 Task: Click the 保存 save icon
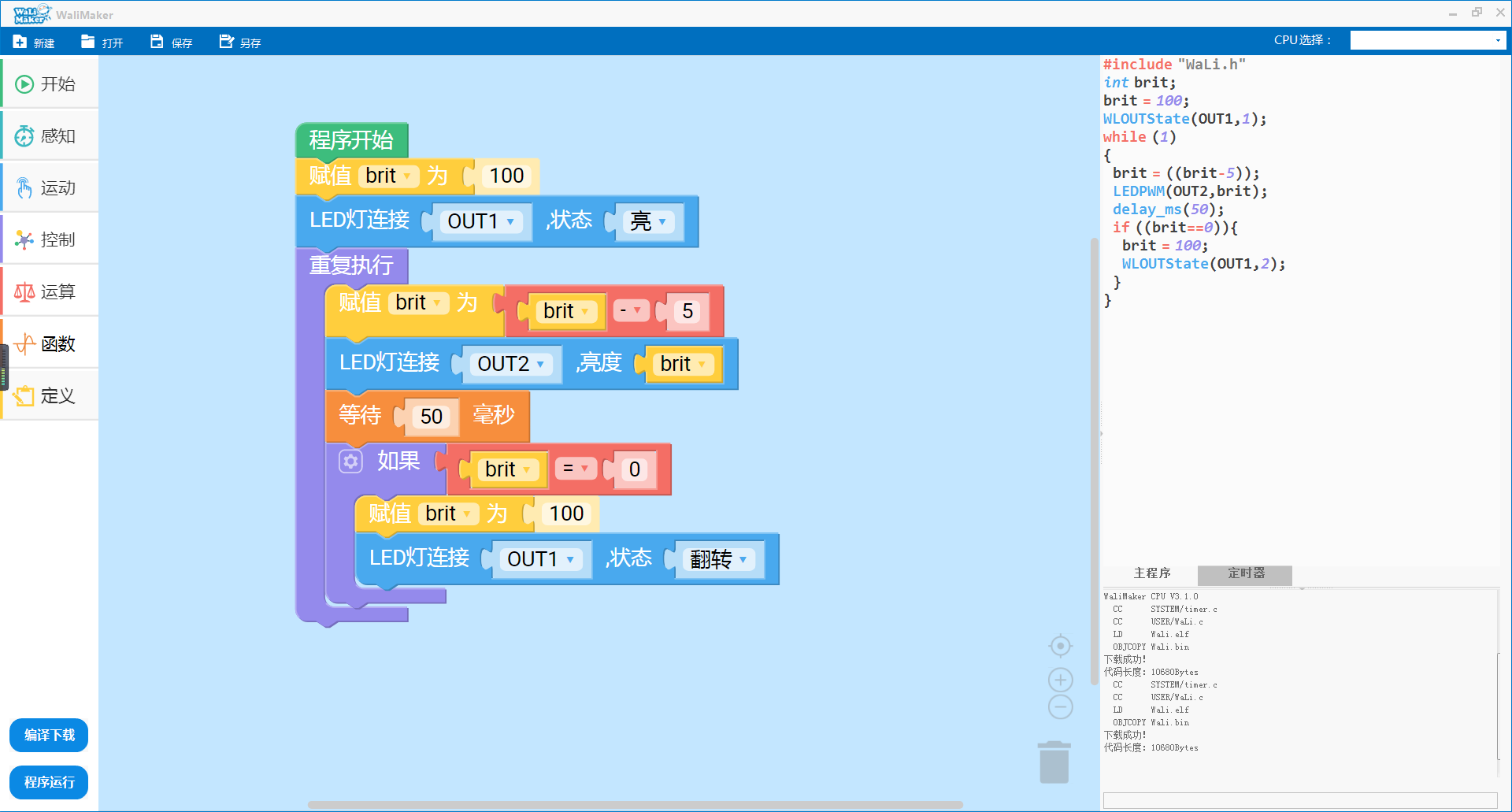click(x=157, y=42)
